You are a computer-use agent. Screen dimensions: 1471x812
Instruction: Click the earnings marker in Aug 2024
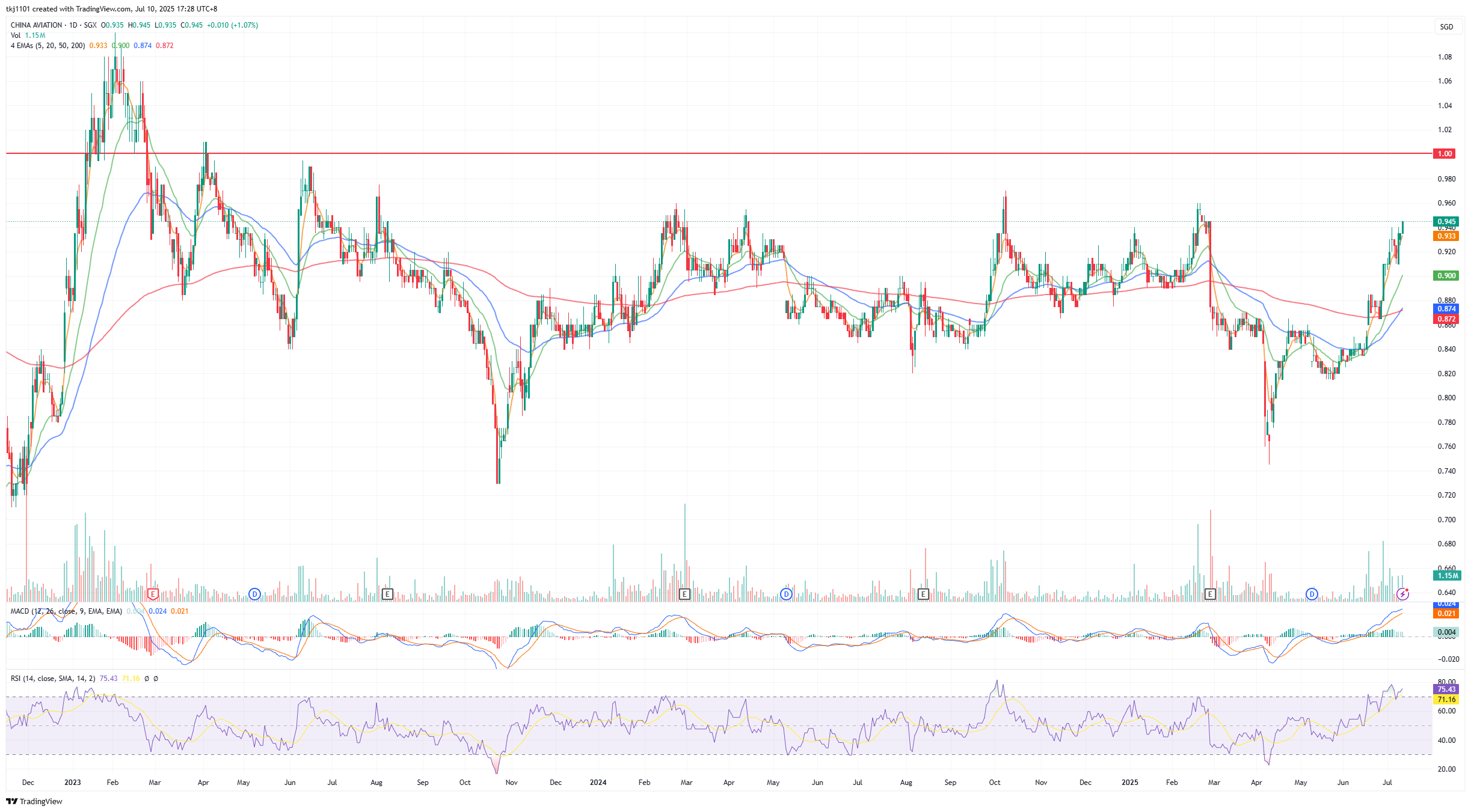click(x=923, y=594)
